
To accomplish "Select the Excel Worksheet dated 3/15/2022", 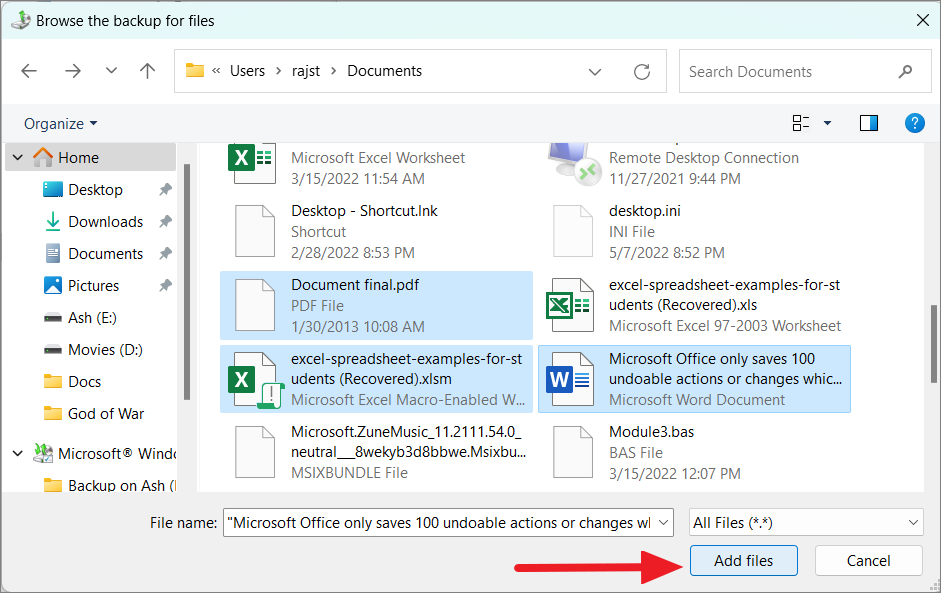I will point(376,166).
